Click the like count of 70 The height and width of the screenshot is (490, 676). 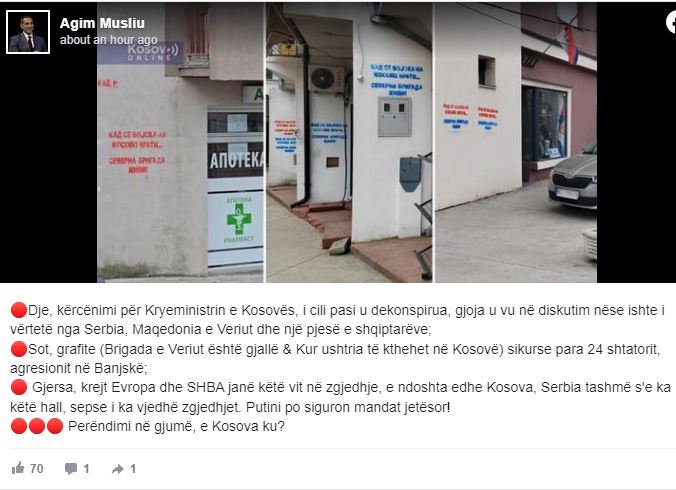[x=37, y=469]
